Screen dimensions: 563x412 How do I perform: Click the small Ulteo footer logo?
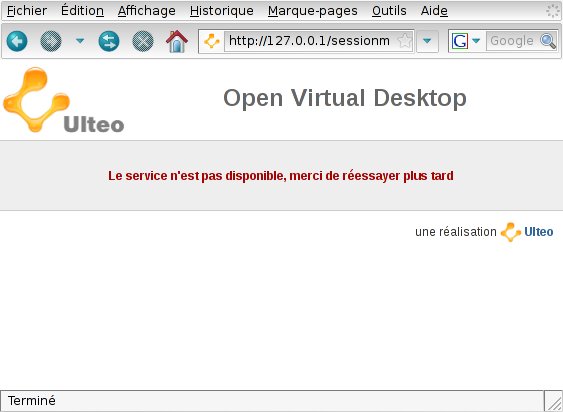tap(511, 232)
